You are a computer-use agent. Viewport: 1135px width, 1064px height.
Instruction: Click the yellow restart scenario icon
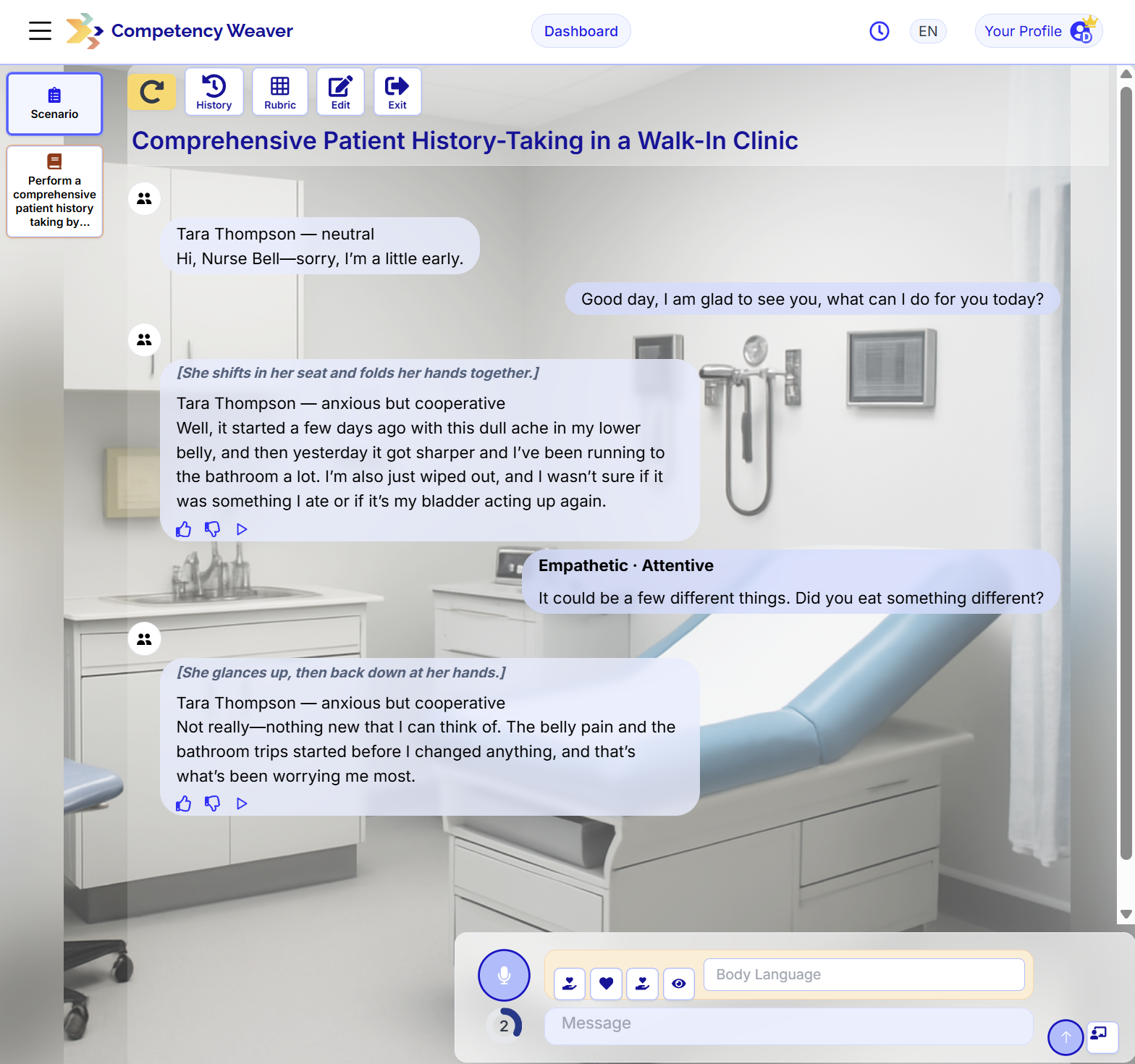coord(152,92)
